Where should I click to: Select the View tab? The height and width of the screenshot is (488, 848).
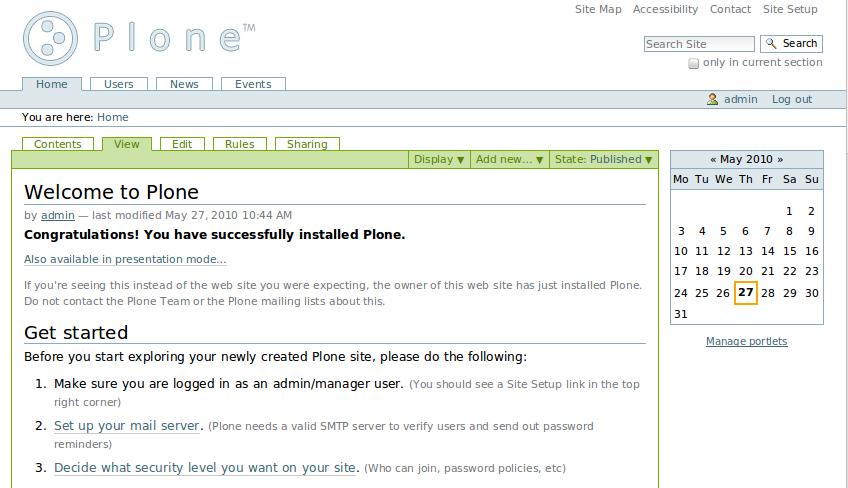point(127,144)
